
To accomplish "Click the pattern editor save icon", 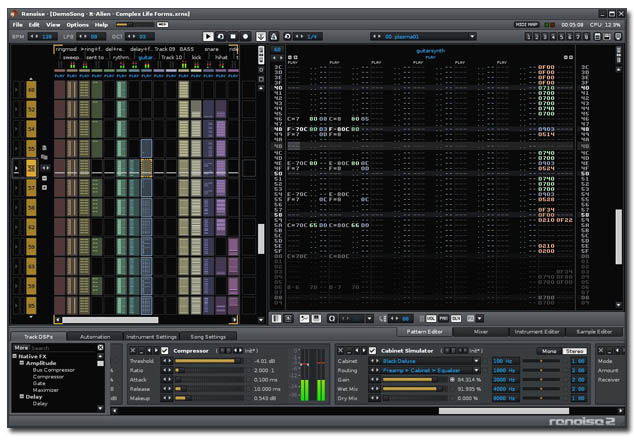I will (316, 319).
